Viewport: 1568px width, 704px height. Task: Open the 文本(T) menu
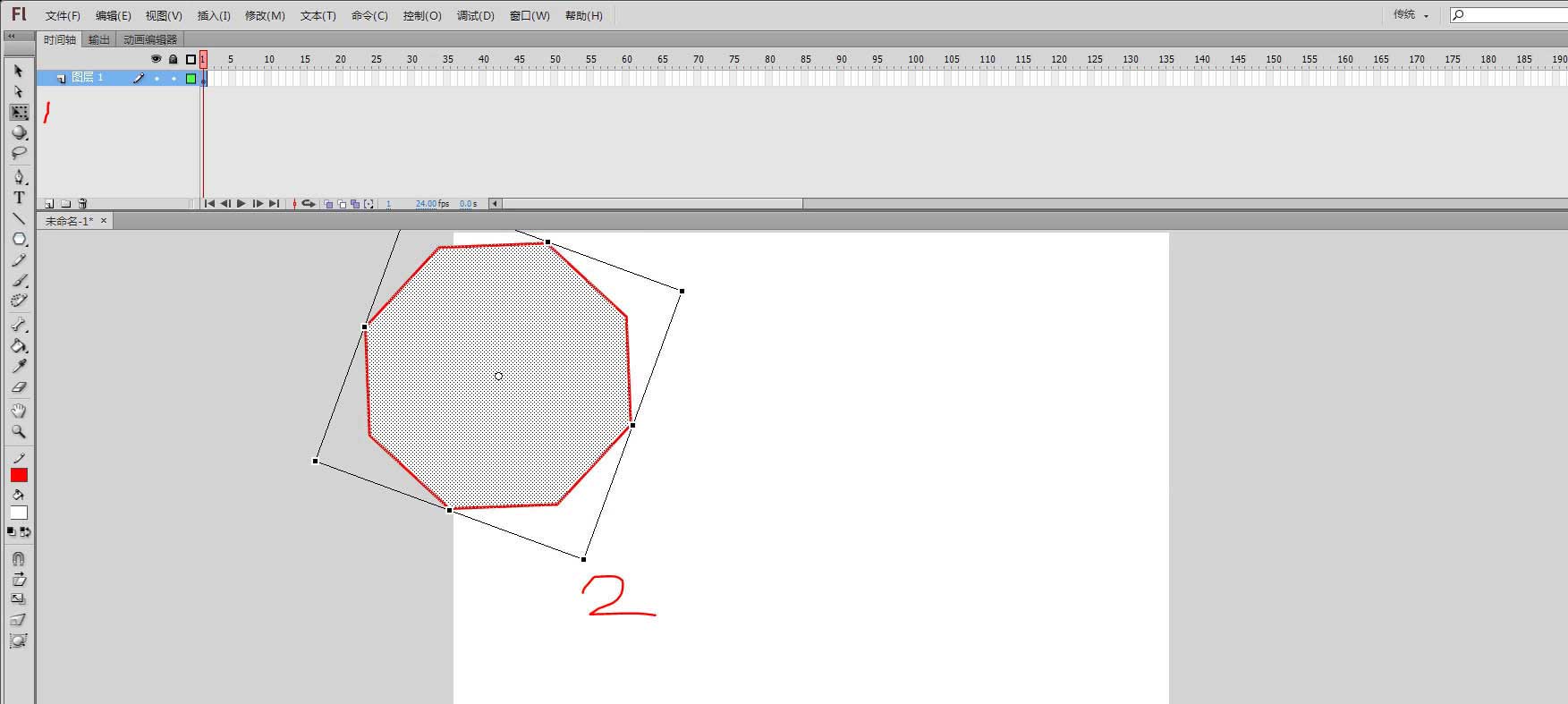[x=318, y=16]
